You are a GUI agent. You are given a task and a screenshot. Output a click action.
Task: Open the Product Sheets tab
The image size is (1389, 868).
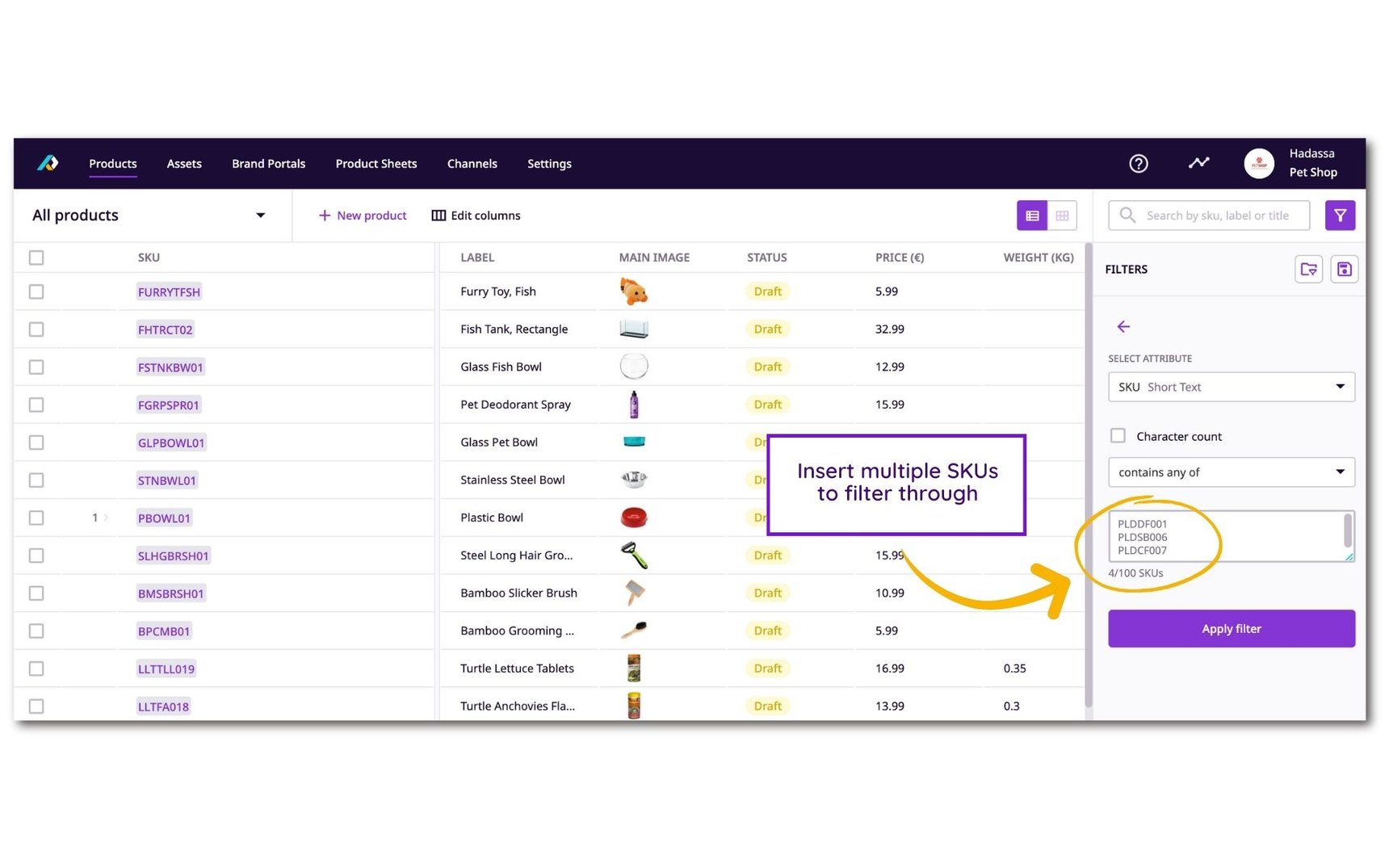tap(376, 164)
